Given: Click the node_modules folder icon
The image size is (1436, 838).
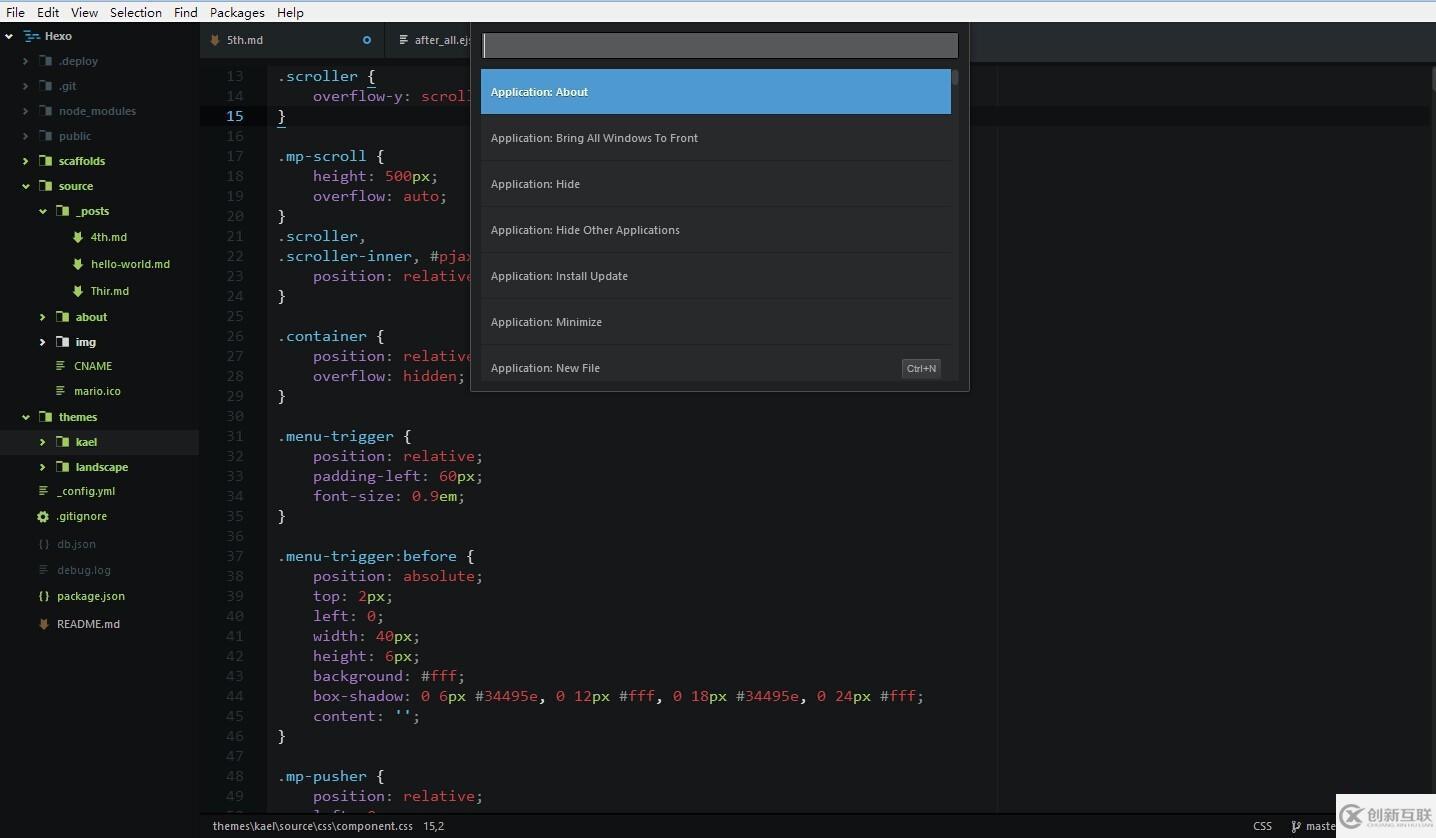Looking at the screenshot, I should click(45, 111).
